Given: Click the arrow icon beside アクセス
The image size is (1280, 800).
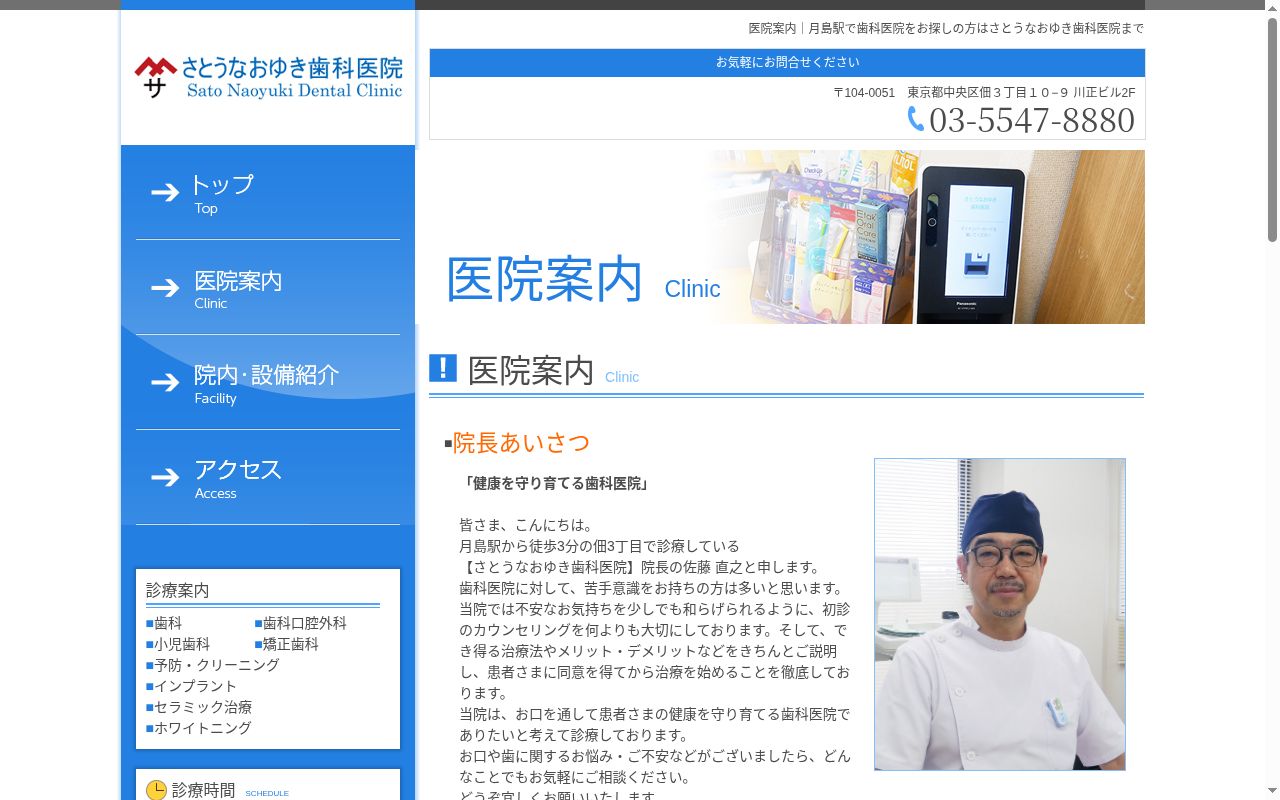Looking at the screenshot, I should click(165, 478).
